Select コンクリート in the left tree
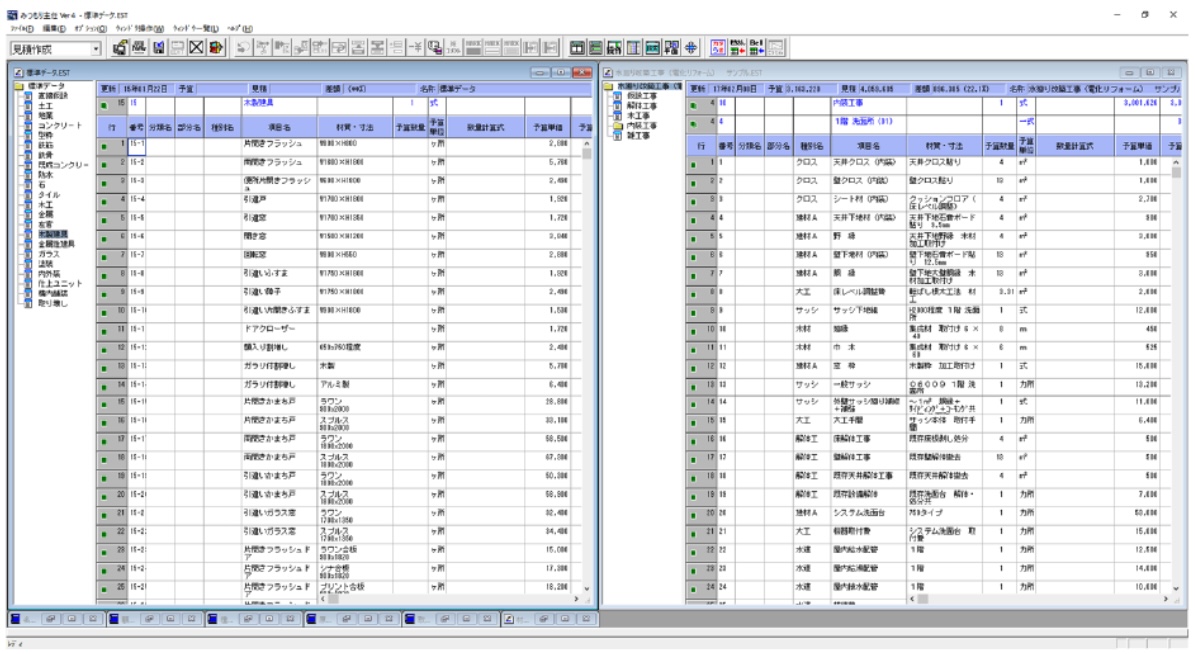The width and height of the screenshot is (1195, 654). (59, 126)
